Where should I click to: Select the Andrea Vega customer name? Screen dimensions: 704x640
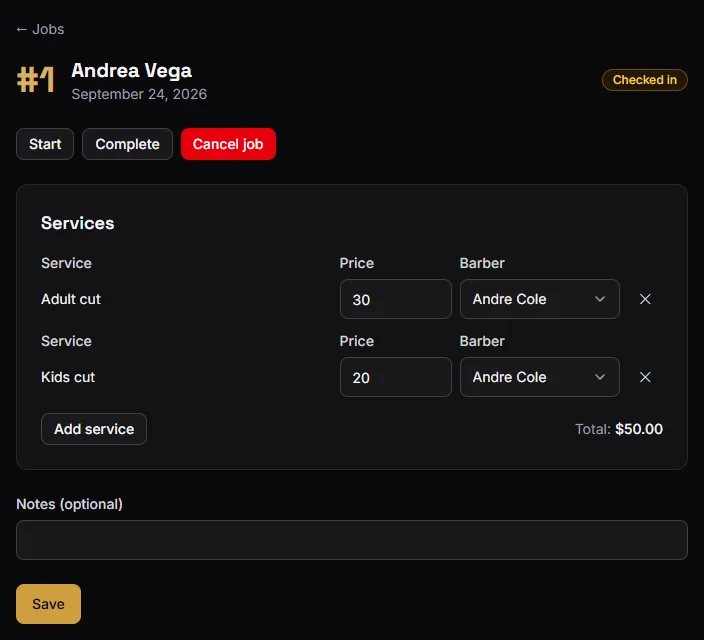(x=132, y=71)
